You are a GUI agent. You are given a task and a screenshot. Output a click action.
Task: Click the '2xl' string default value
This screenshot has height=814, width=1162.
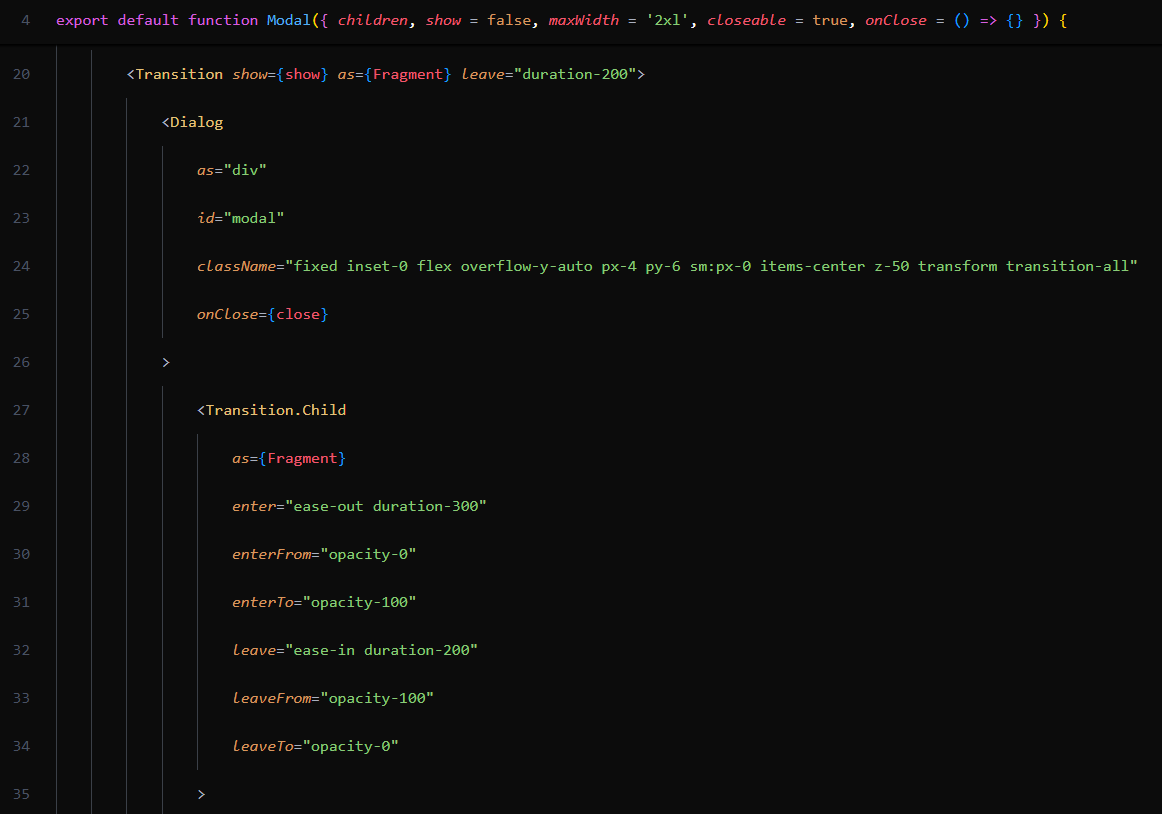tap(667, 21)
